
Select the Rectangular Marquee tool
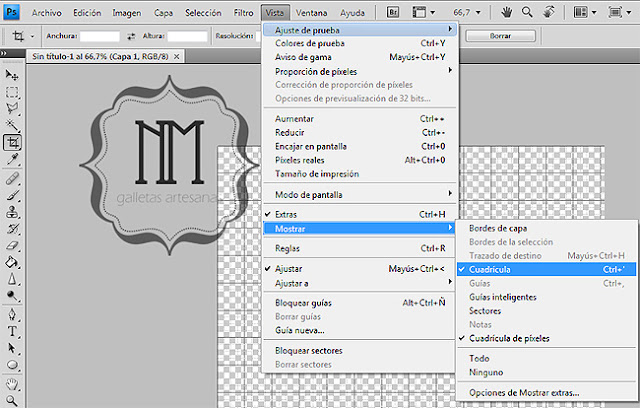coord(12,92)
